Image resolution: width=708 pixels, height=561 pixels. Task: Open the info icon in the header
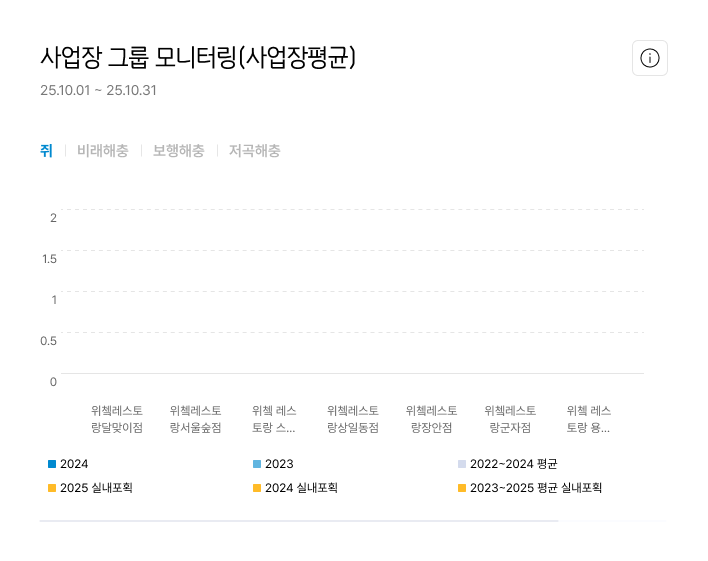click(x=650, y=58)
